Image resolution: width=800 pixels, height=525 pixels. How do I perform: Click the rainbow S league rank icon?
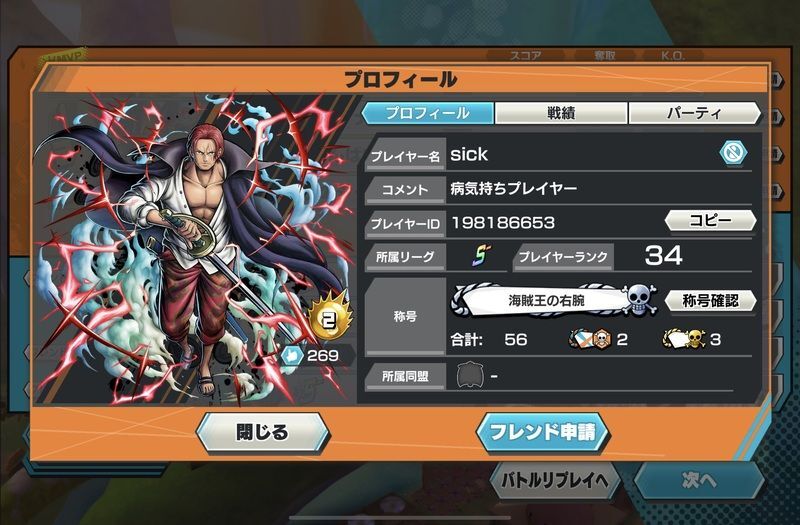[x=480, y=256]
